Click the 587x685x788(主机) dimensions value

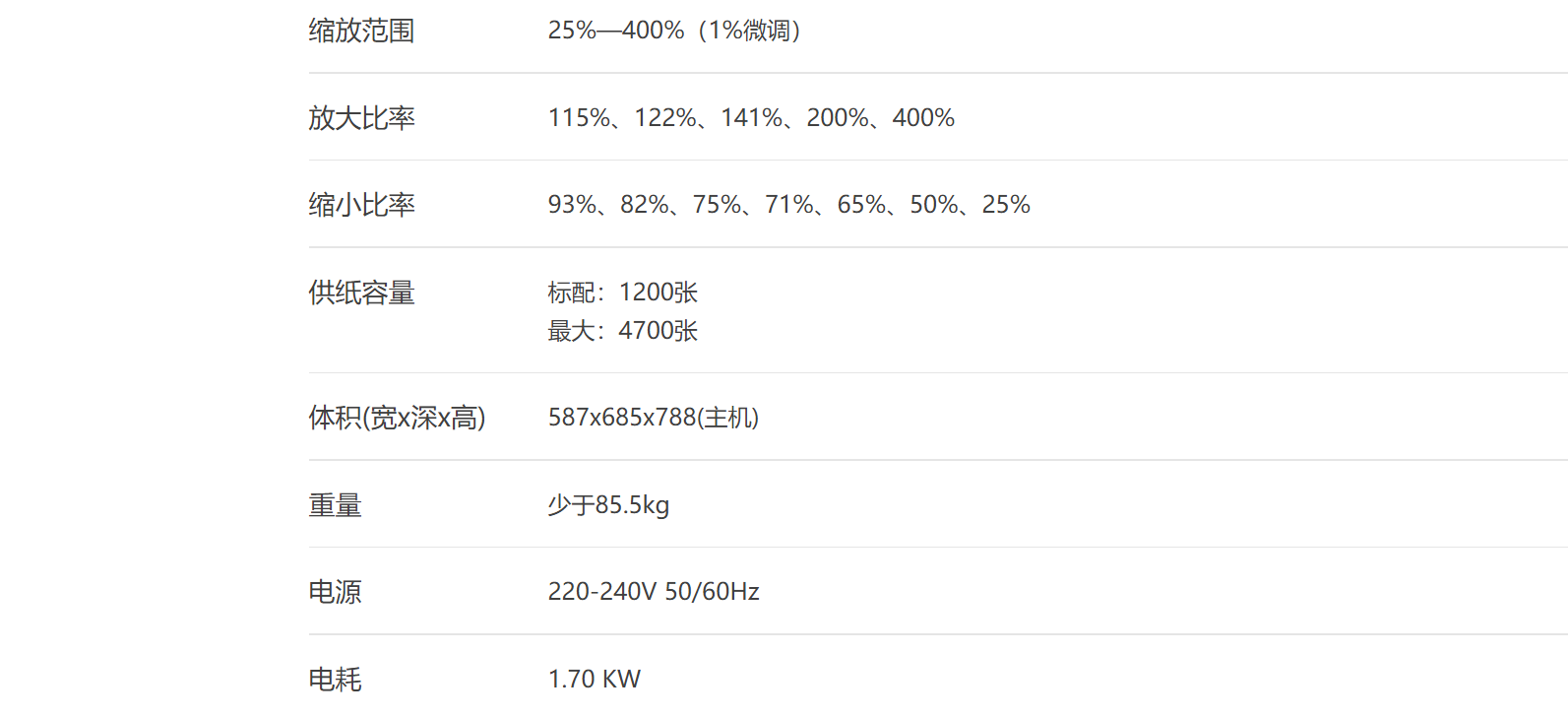[653, 418]
